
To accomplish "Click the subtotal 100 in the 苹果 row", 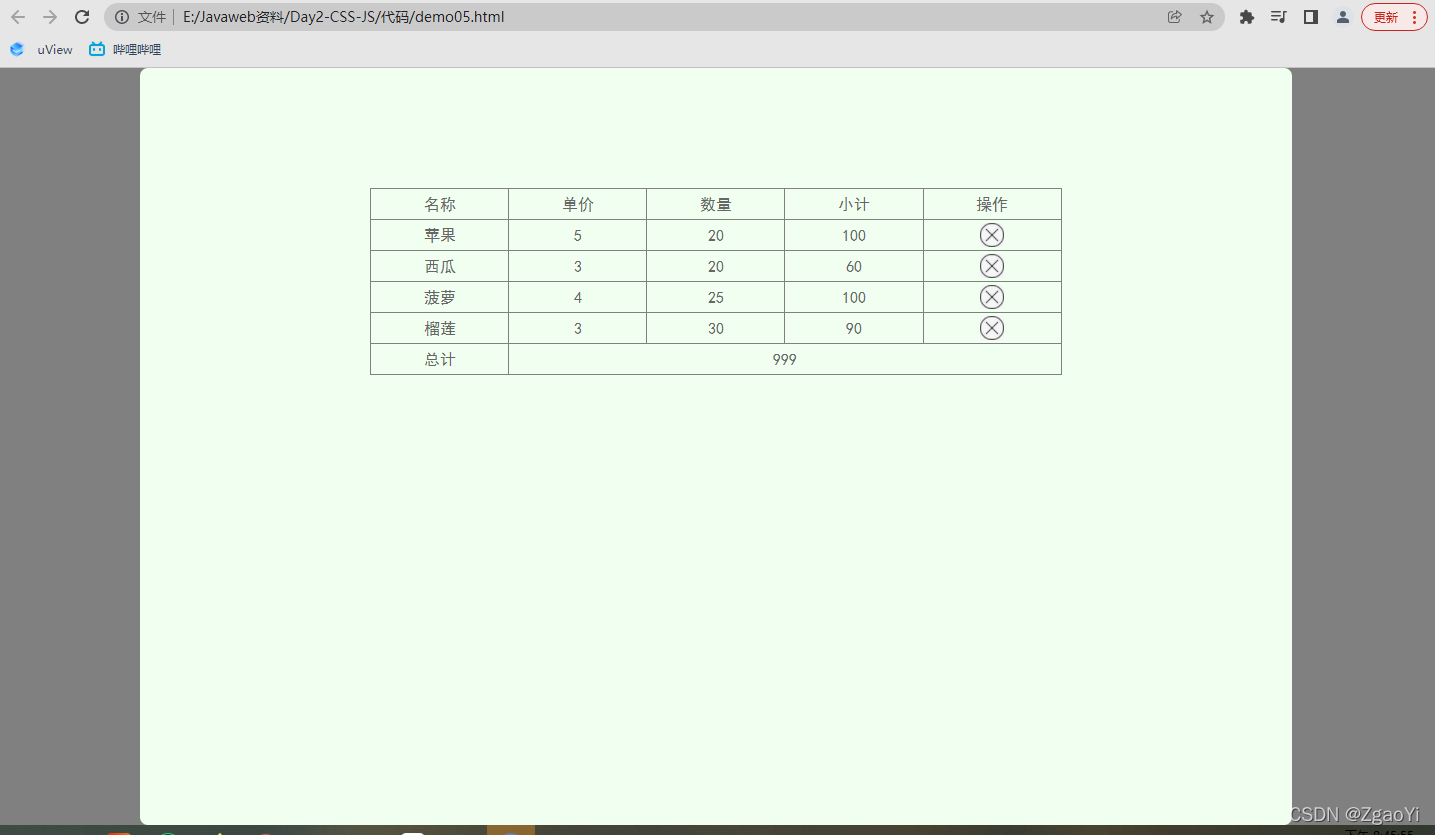I will (x=853, y=235).
